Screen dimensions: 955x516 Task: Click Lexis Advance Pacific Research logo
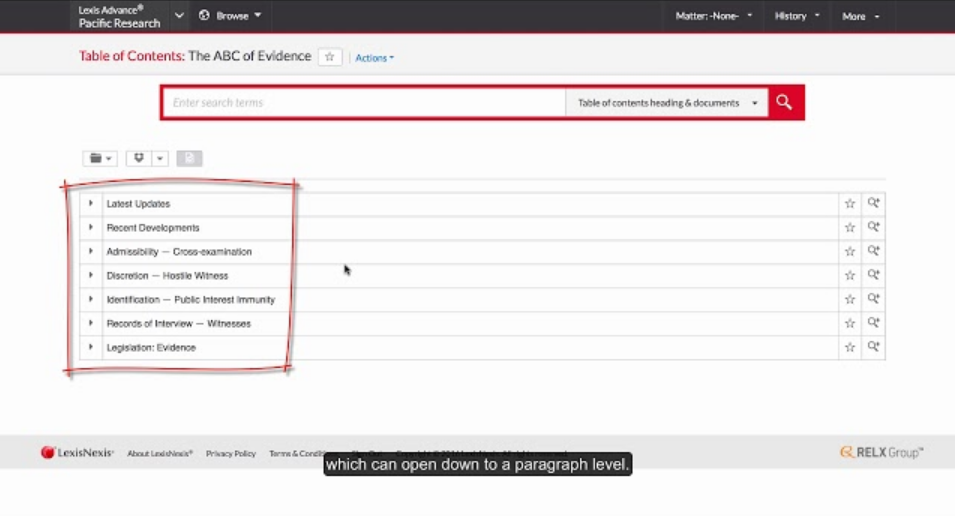(119, 16)
